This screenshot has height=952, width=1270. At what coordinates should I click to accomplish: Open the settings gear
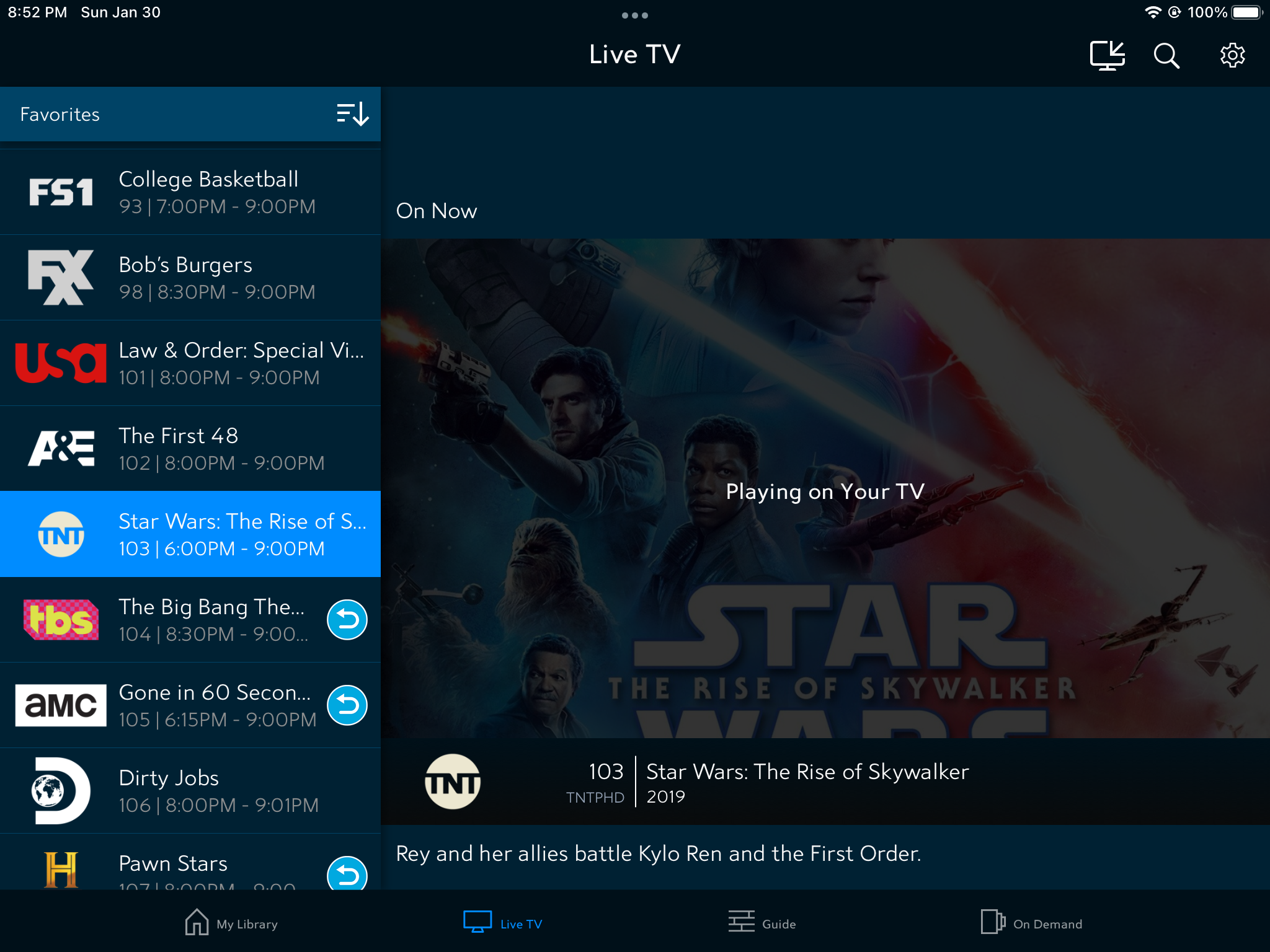1233,55
